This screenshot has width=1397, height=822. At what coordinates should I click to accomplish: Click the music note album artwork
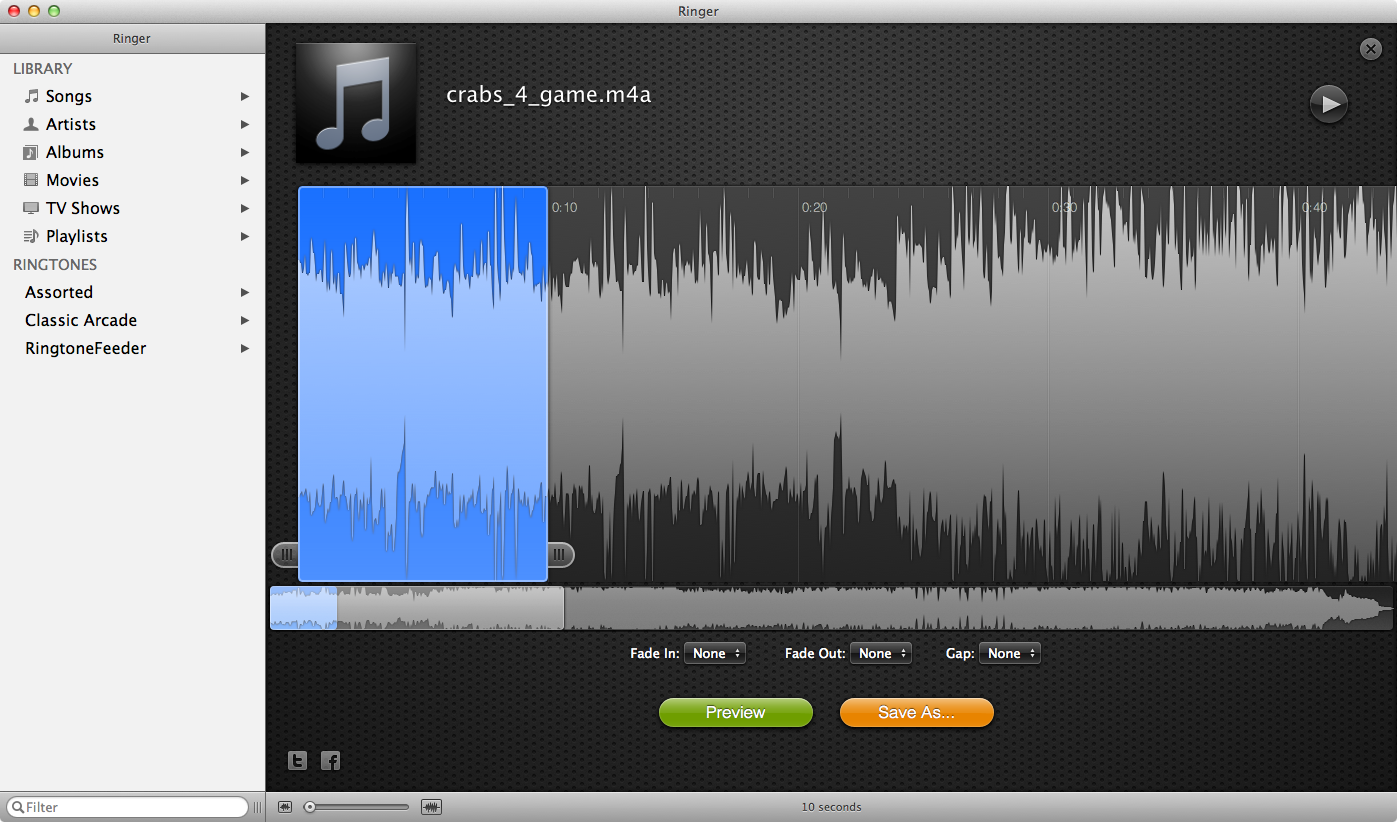356,103
